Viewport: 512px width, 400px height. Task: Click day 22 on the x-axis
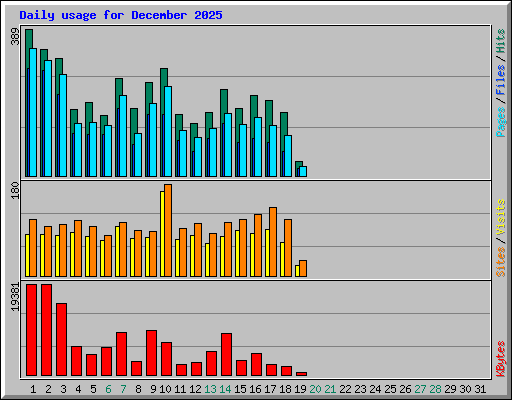(345, 389)
